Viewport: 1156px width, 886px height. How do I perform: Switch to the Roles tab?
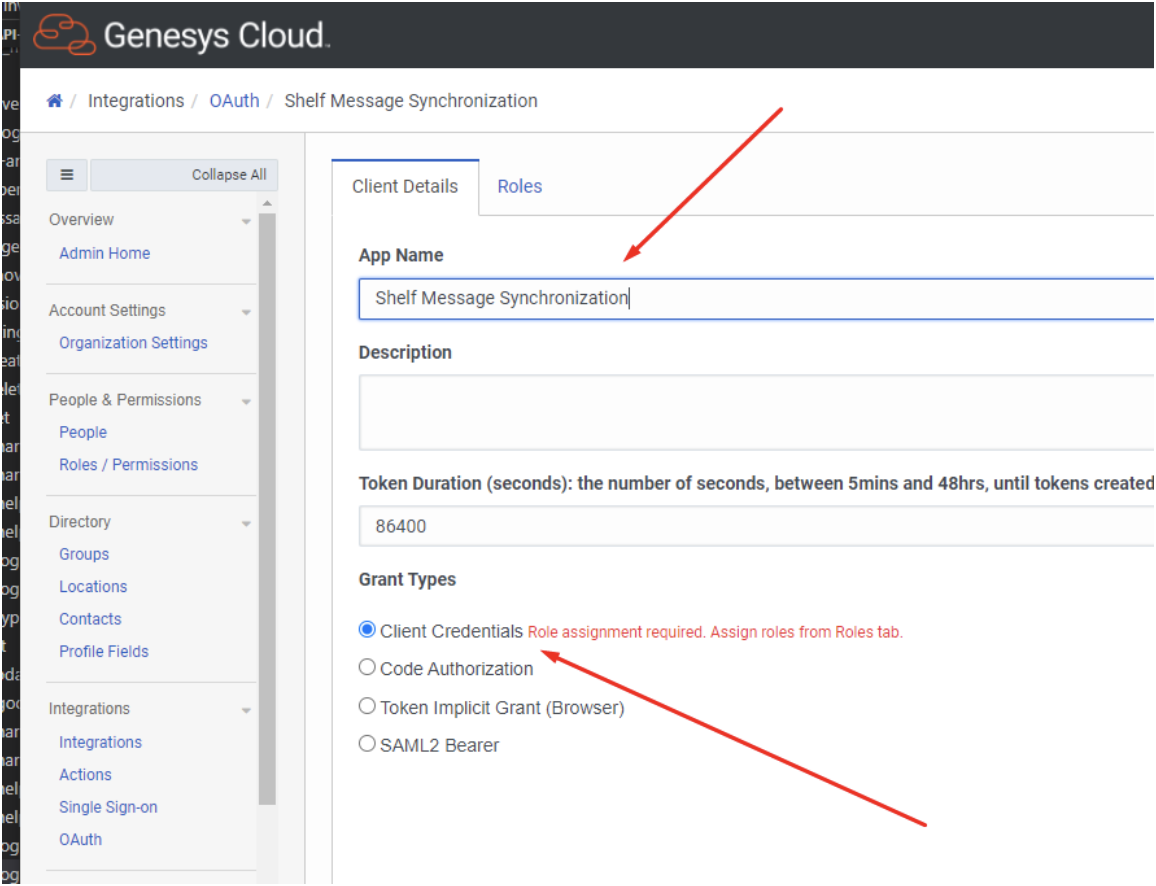520,186
